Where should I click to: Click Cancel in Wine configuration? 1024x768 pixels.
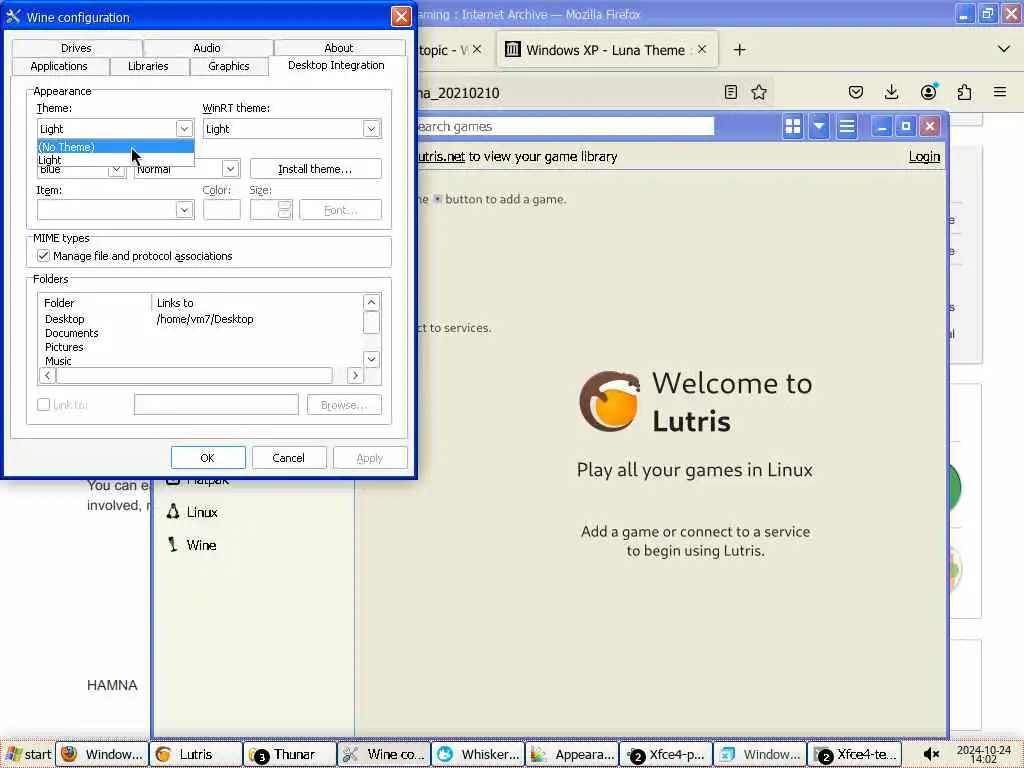pyautogui.click(x=289, y=458)
